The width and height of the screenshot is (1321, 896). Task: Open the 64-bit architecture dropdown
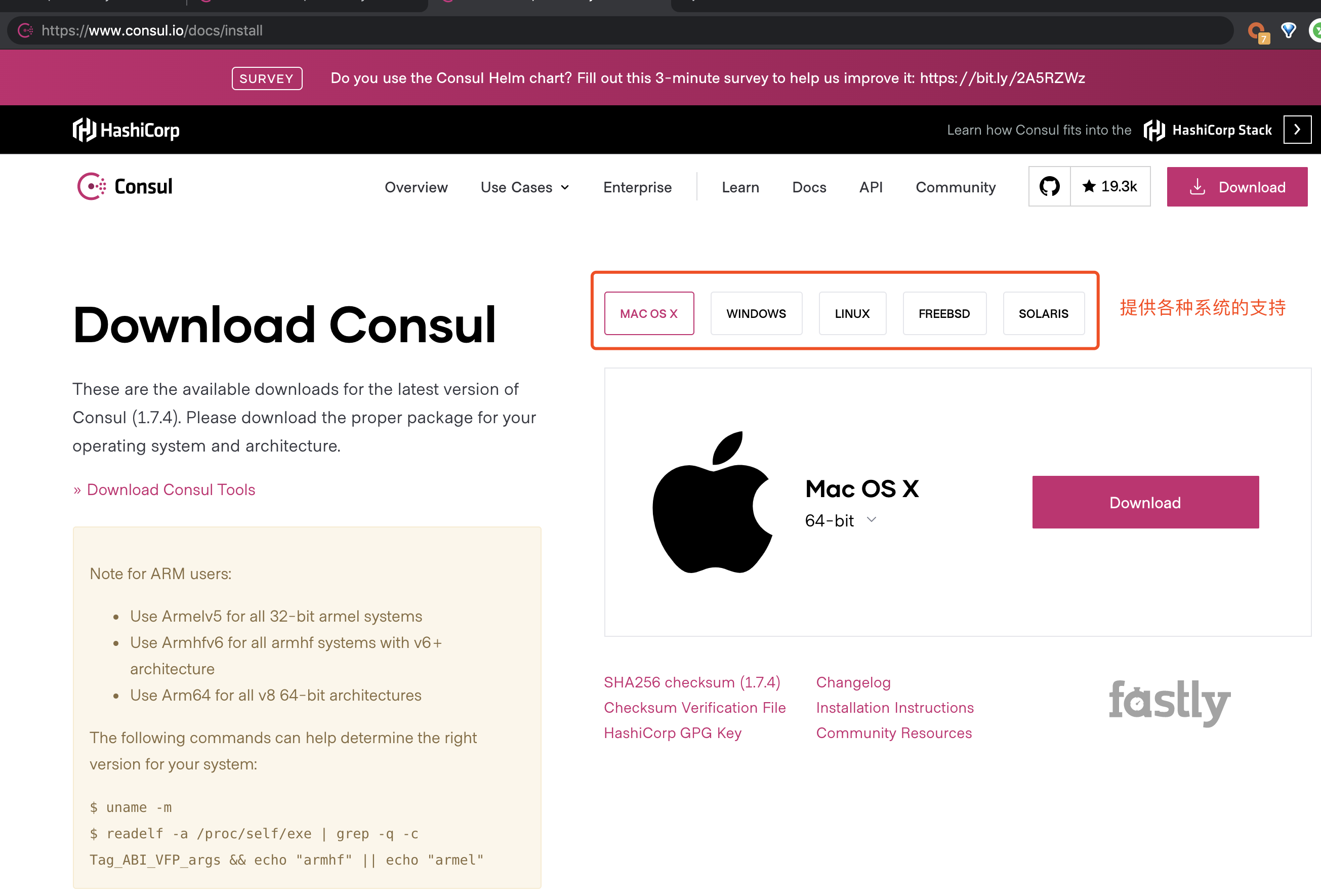coord(840,520)
